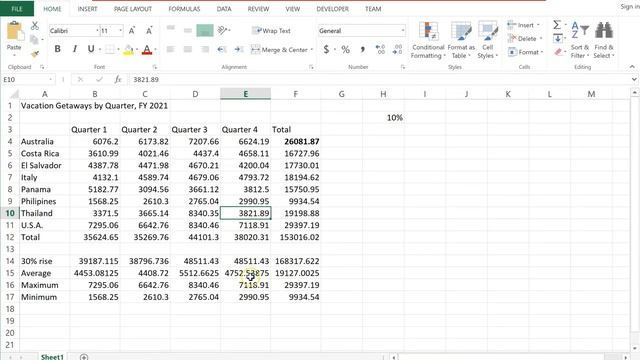Viewport: 640px width, 360px height.
Task: Apply the red font color swatch
Action: click(x=147, y=50)
